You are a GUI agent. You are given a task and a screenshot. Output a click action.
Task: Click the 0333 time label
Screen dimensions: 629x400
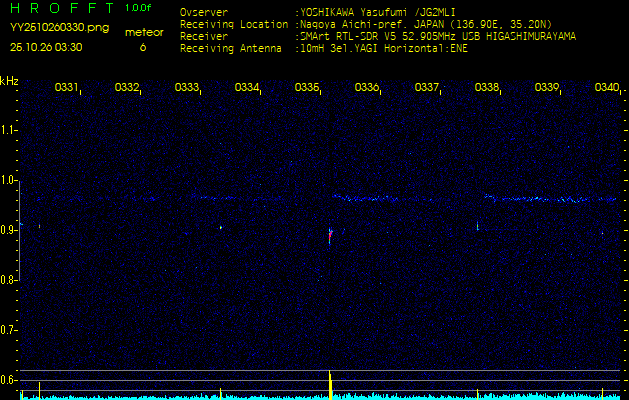(x=187, y=87)
